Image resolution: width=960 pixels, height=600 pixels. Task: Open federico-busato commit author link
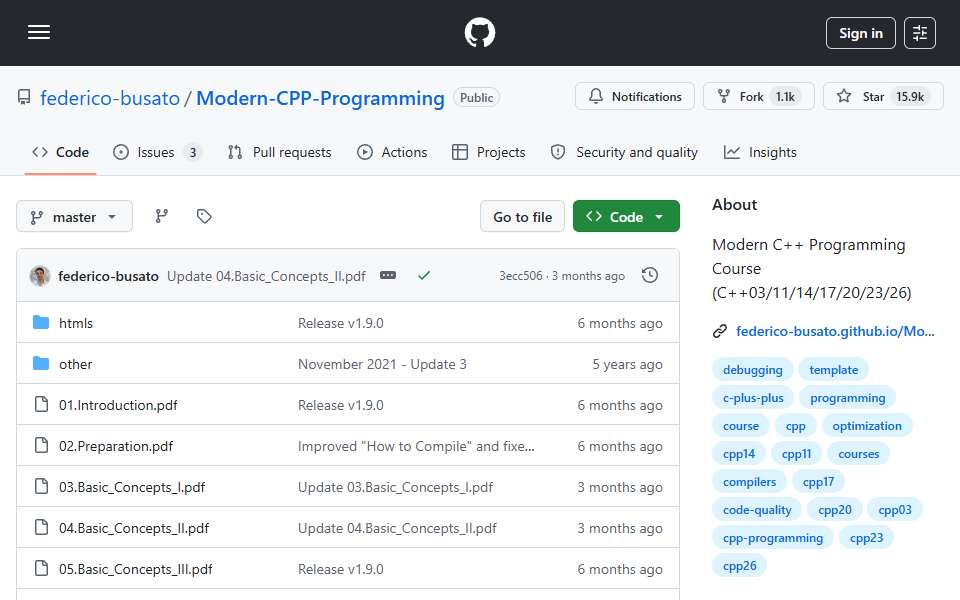tap(108, 276)
